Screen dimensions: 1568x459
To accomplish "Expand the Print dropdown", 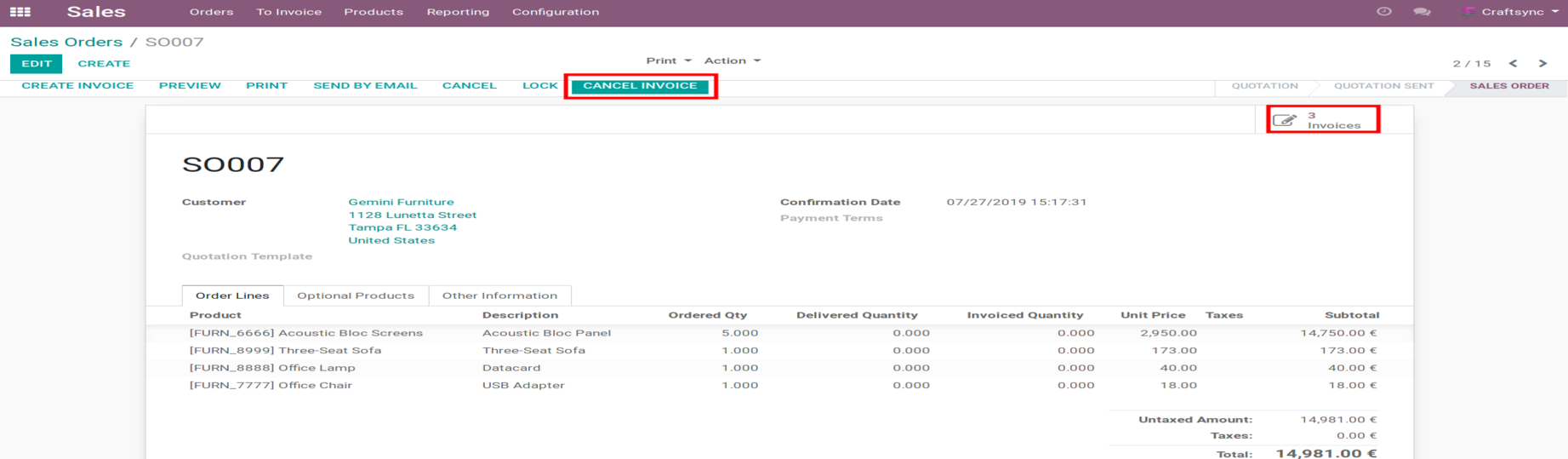I will (x=668, y=60).
